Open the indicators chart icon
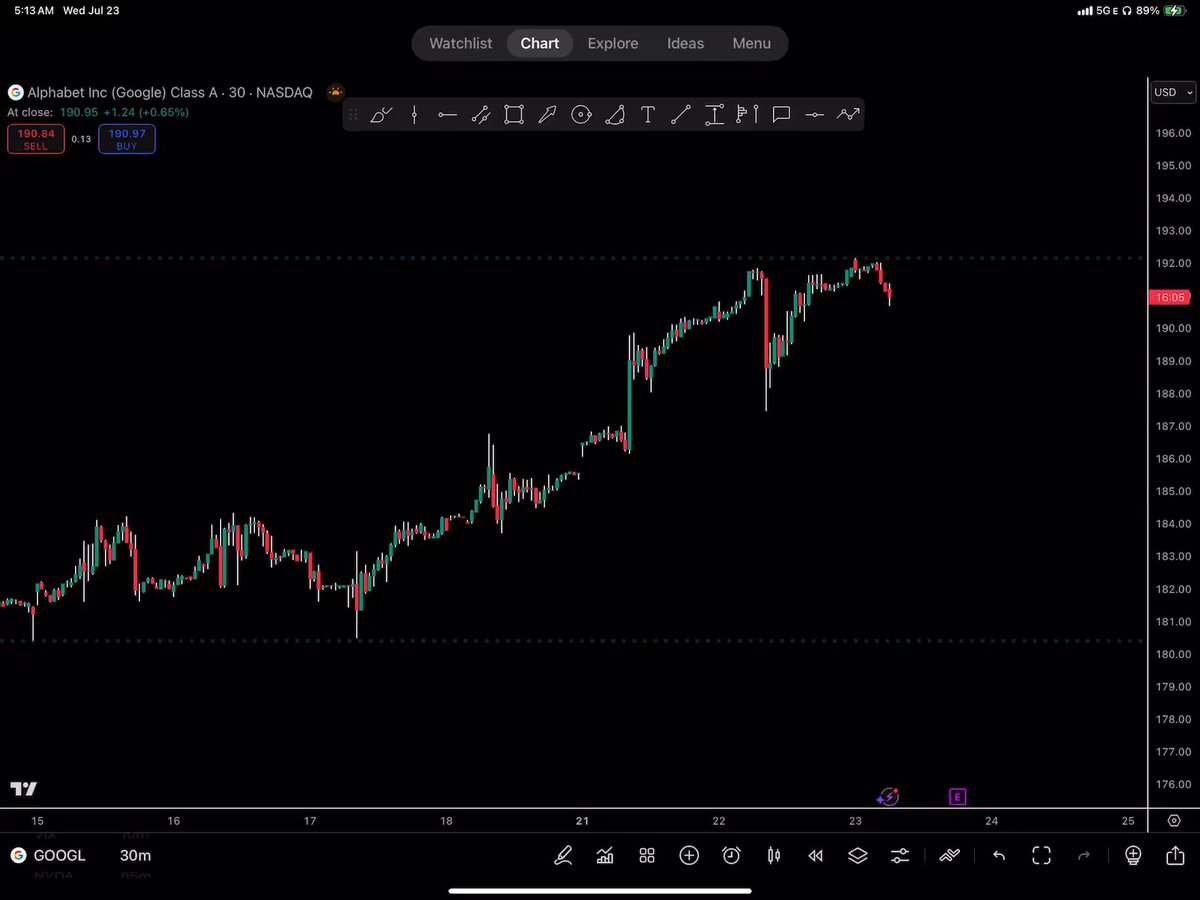Image resolution: width=1200 pixels, height=900 pixels. [x=605, y=856]
